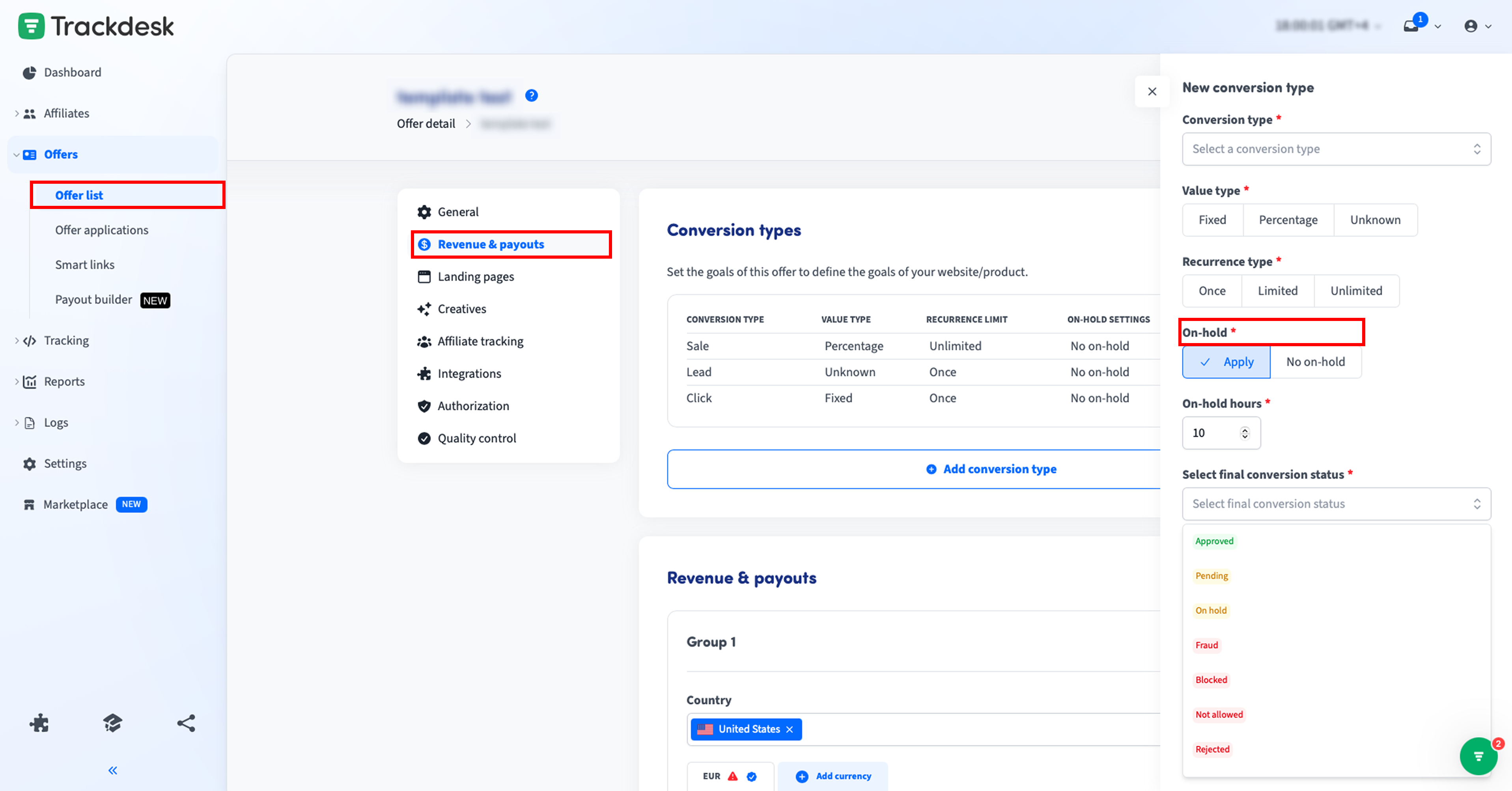Click the green chat support bubble

[x=1478, y=756]
